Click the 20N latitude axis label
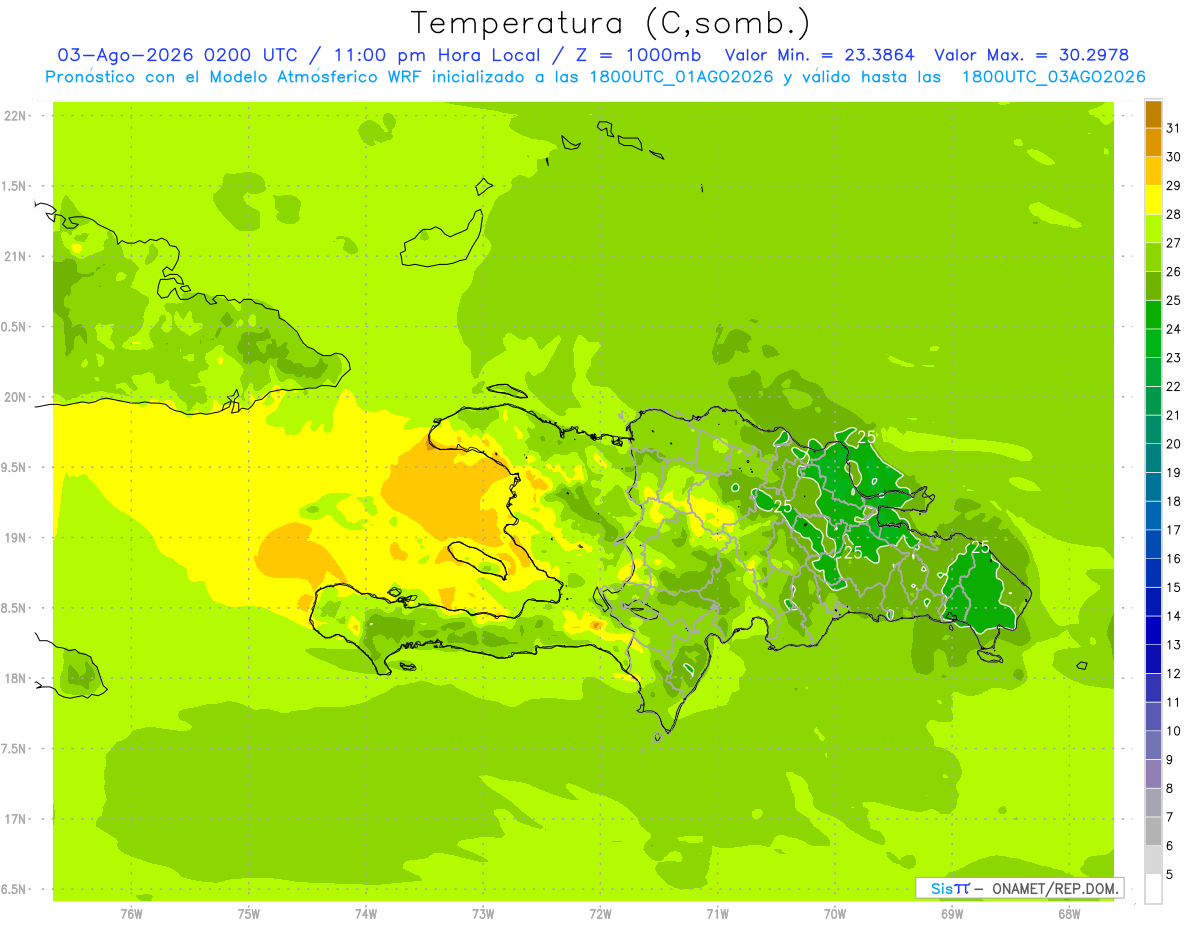 tap(16, 397)
